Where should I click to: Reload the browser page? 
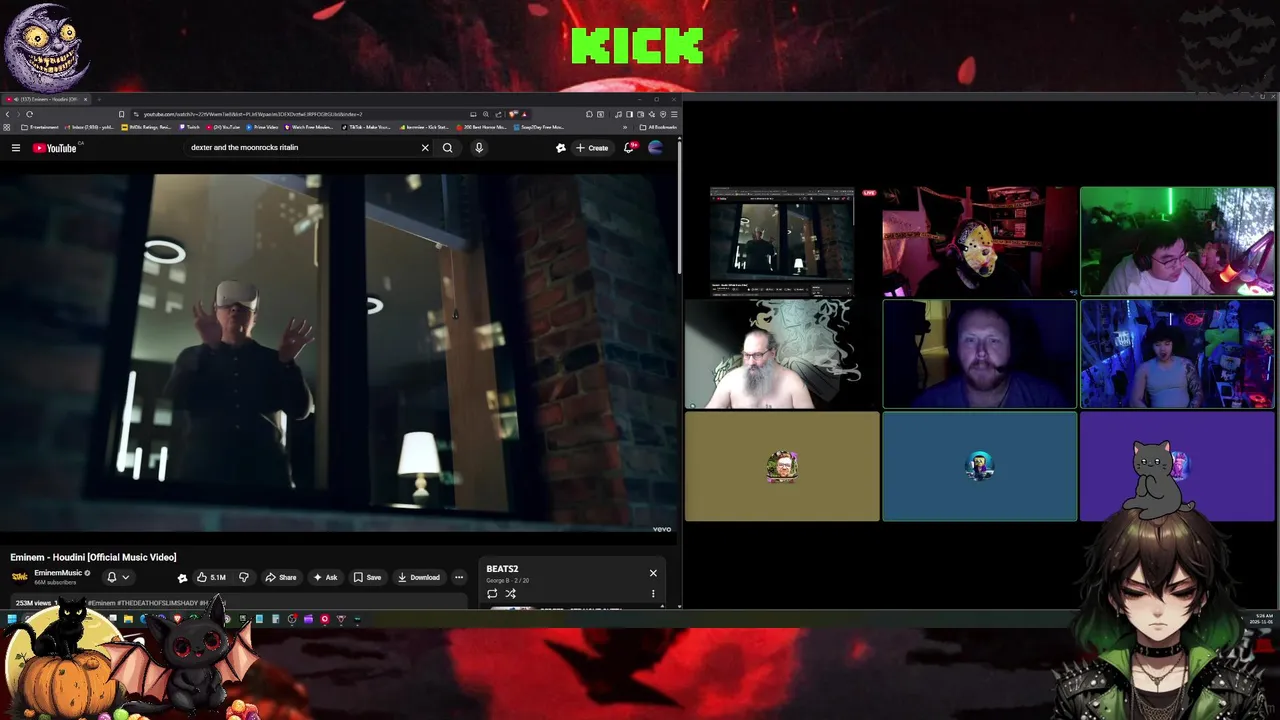pyautogui.click(x=29, y=114)
